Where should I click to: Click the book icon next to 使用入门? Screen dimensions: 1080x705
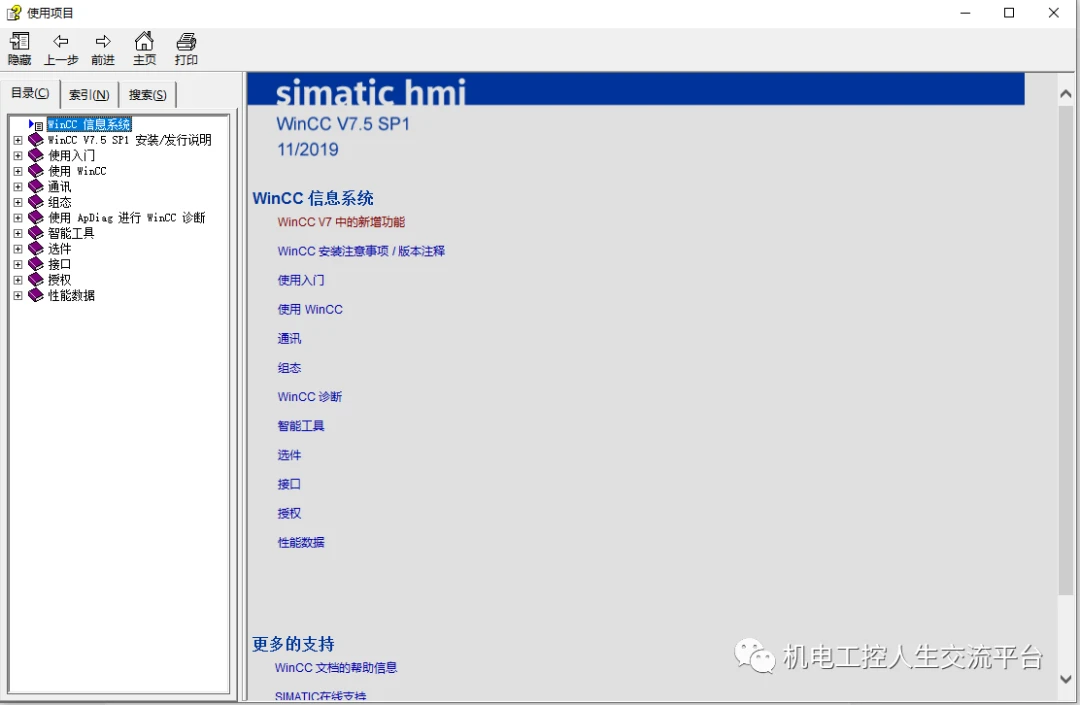coord(36,156)
